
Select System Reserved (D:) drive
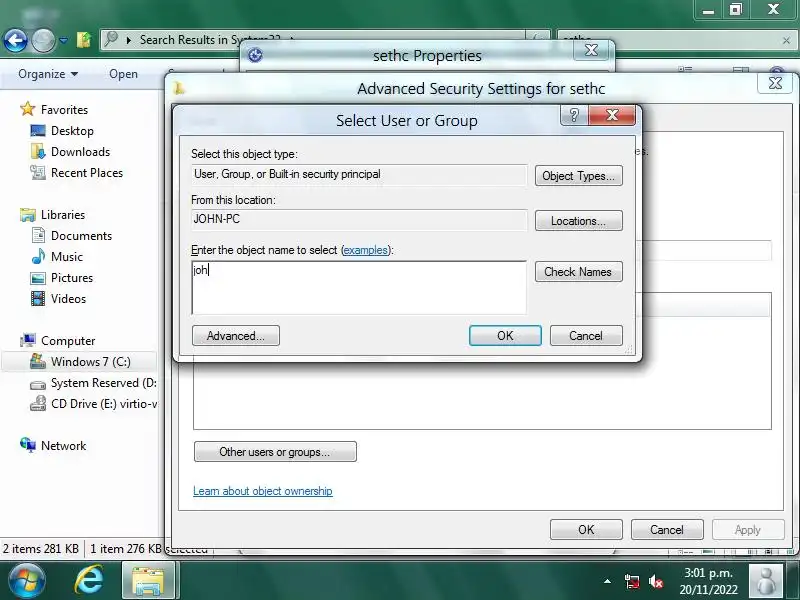pos(104,383)
